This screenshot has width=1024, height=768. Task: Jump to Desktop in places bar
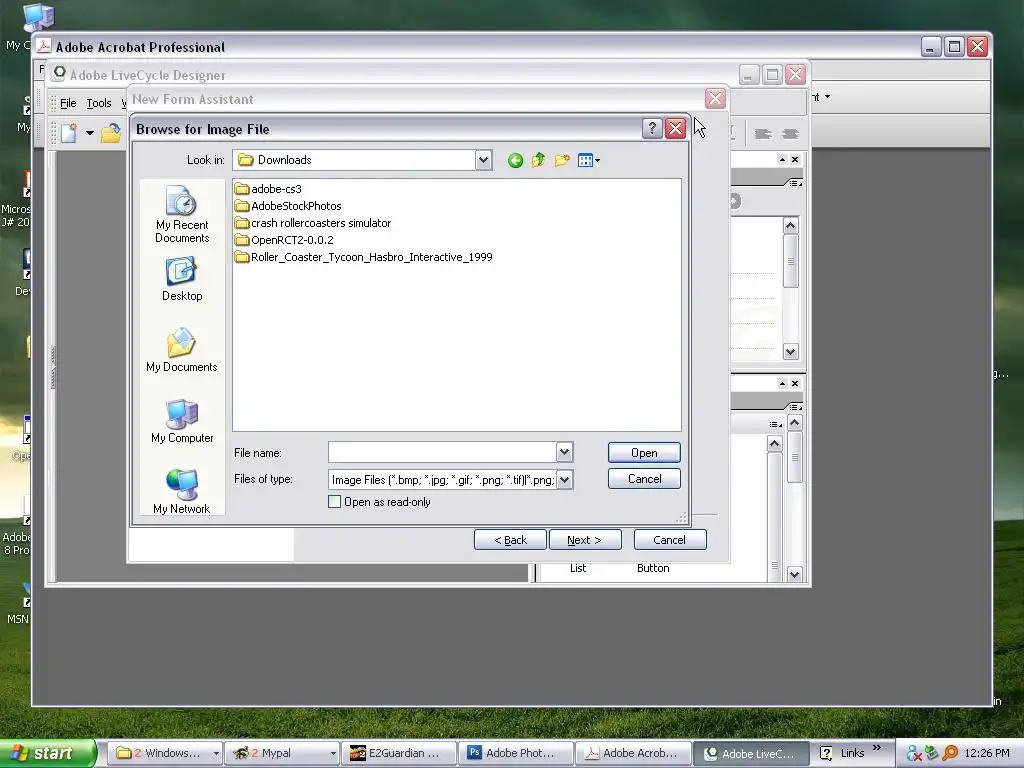pos(182,279)
